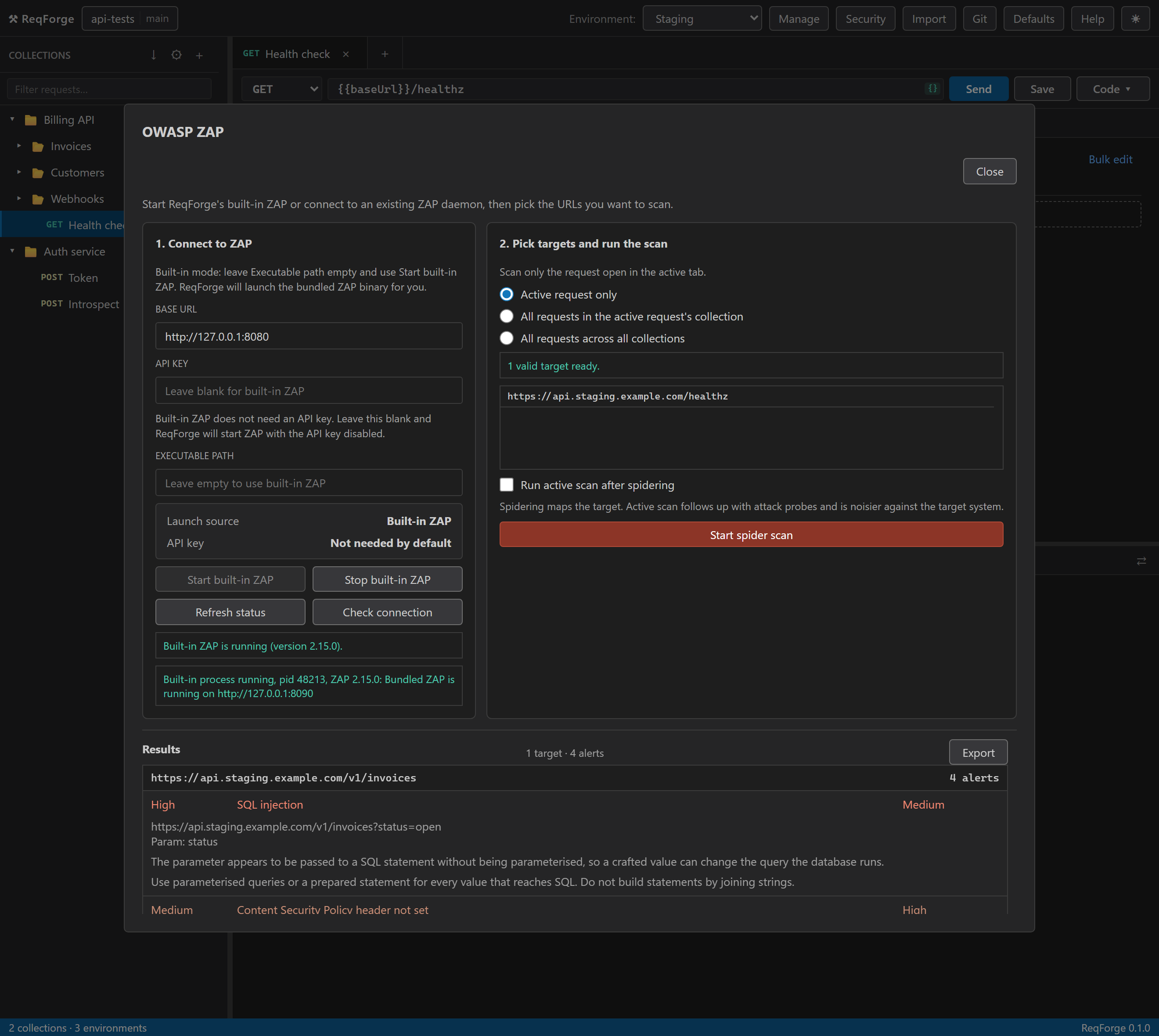Open the Security menu

[x=865, y=19]
